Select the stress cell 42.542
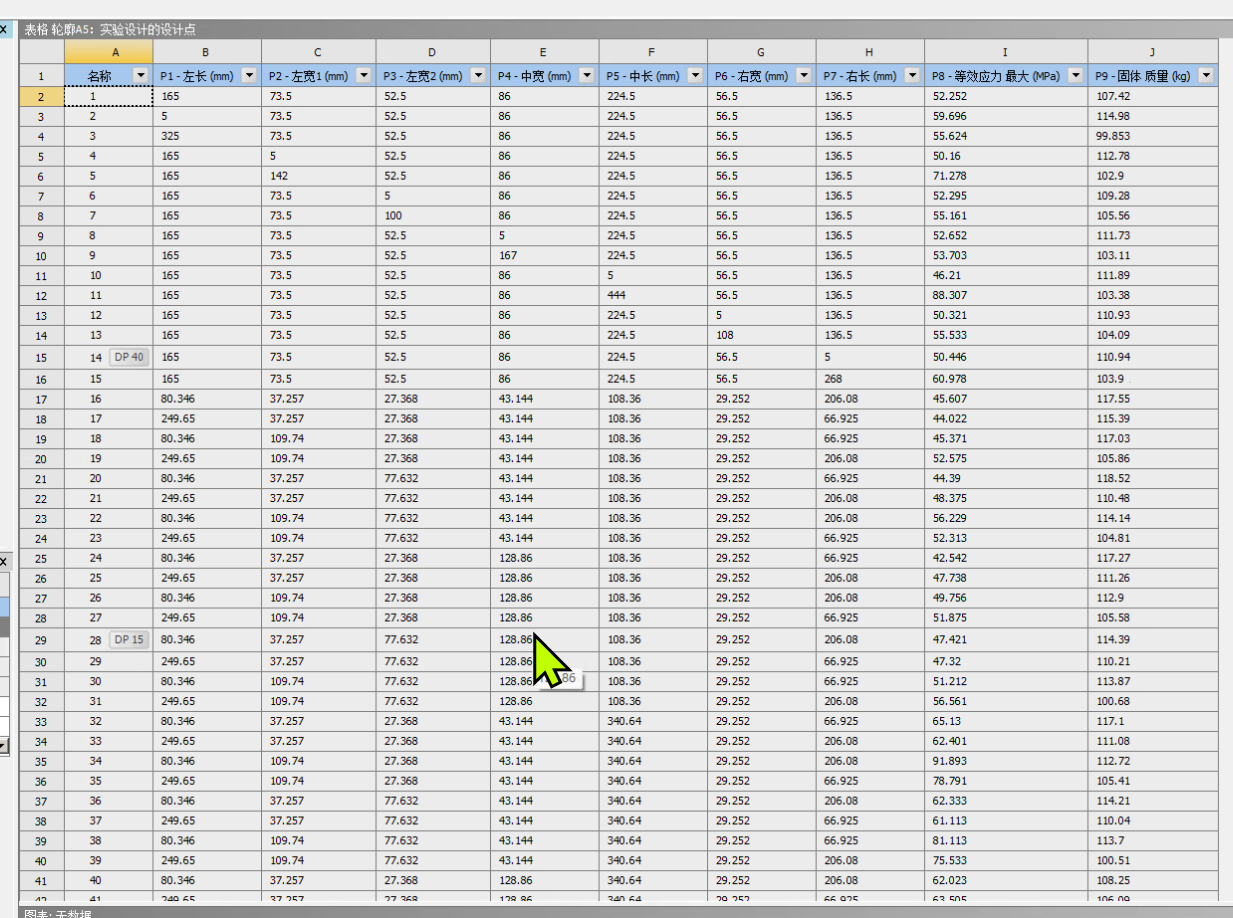The width and height of the screenshot is (1233, 918). tap(1006, 558)
